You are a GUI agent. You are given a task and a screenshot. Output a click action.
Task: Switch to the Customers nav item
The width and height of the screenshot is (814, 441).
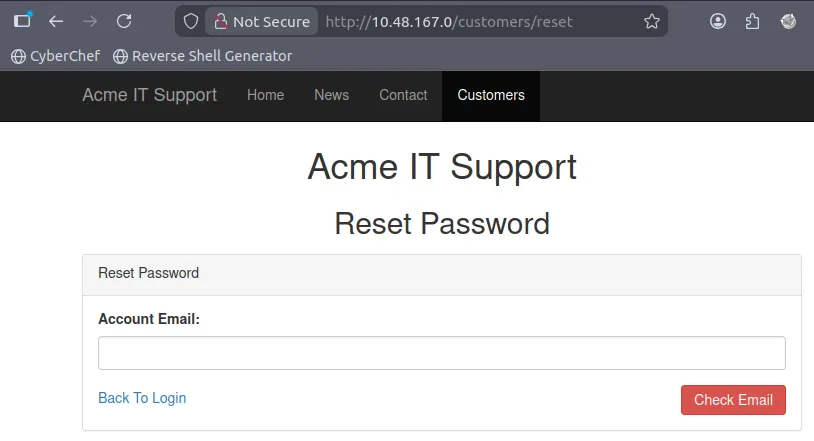pyautogui.click(x=491, y=95)
